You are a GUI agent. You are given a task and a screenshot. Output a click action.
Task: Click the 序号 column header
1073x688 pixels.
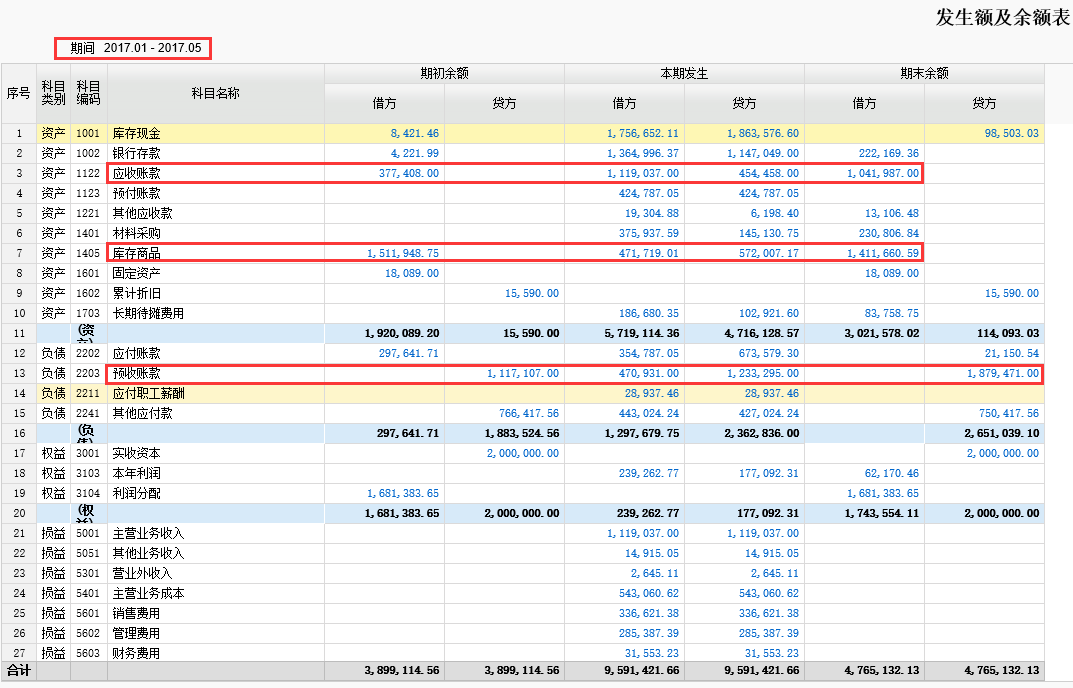[18, 93]
